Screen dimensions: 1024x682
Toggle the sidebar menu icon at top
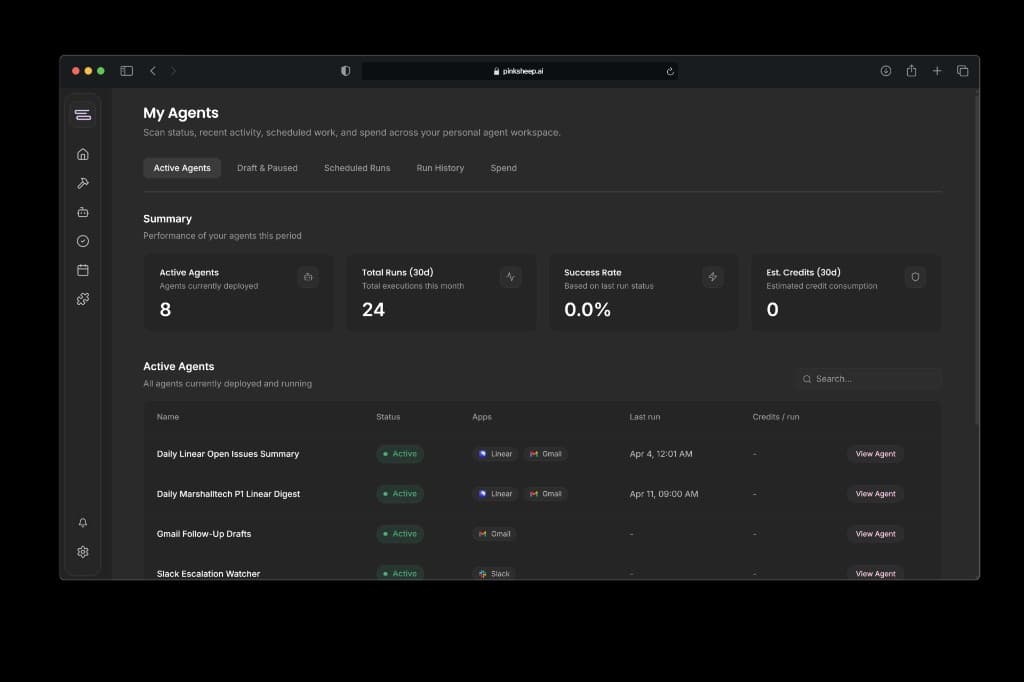[83, 115]
